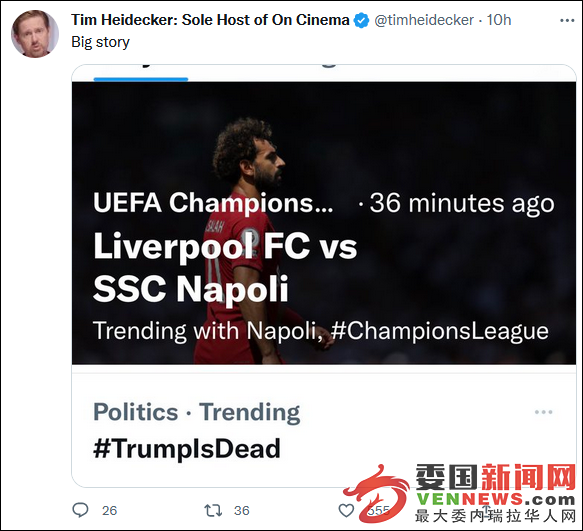Click the share upload icon

(486, 510)
